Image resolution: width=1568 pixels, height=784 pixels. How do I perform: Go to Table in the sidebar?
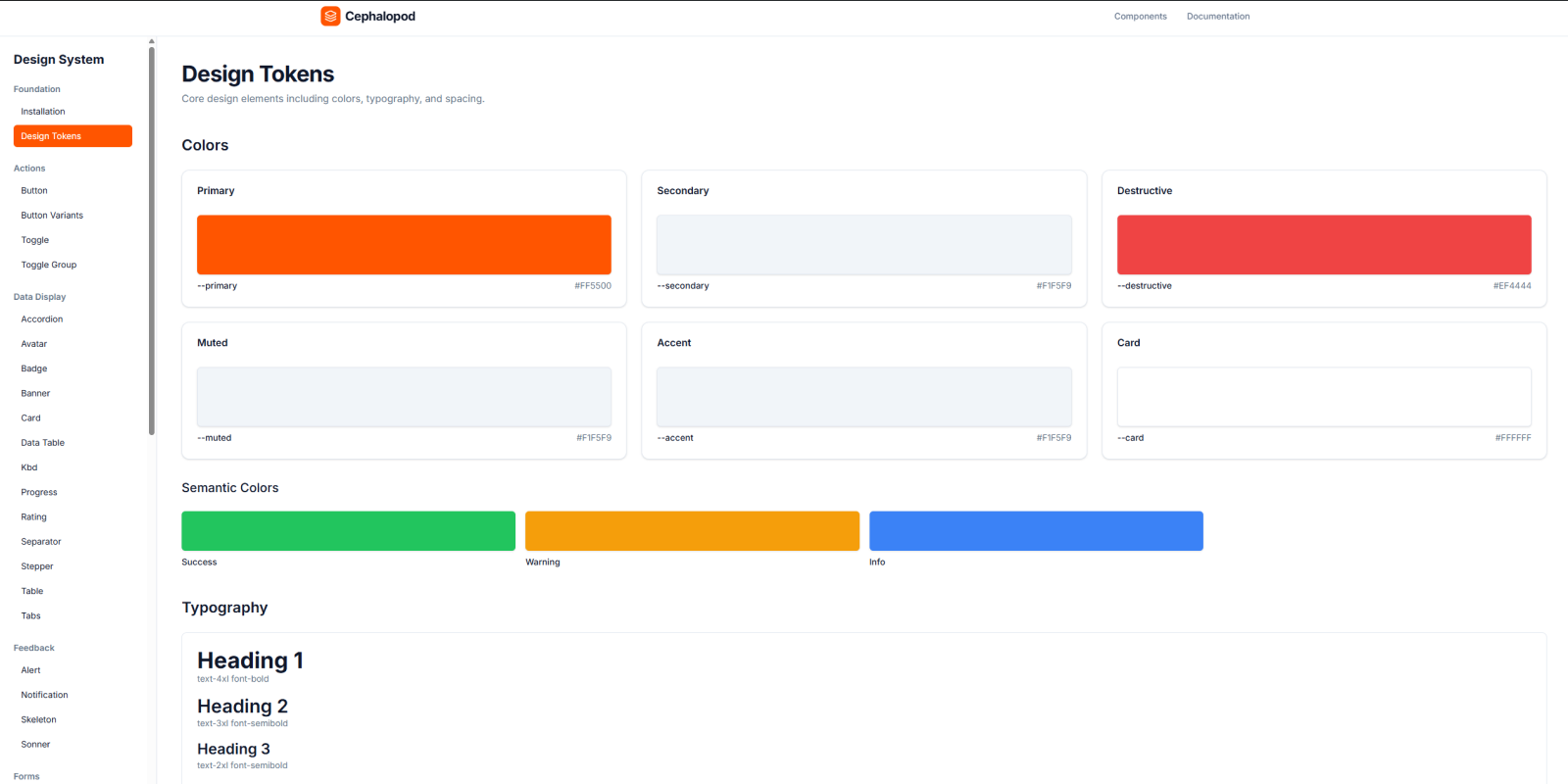(73, 591)
